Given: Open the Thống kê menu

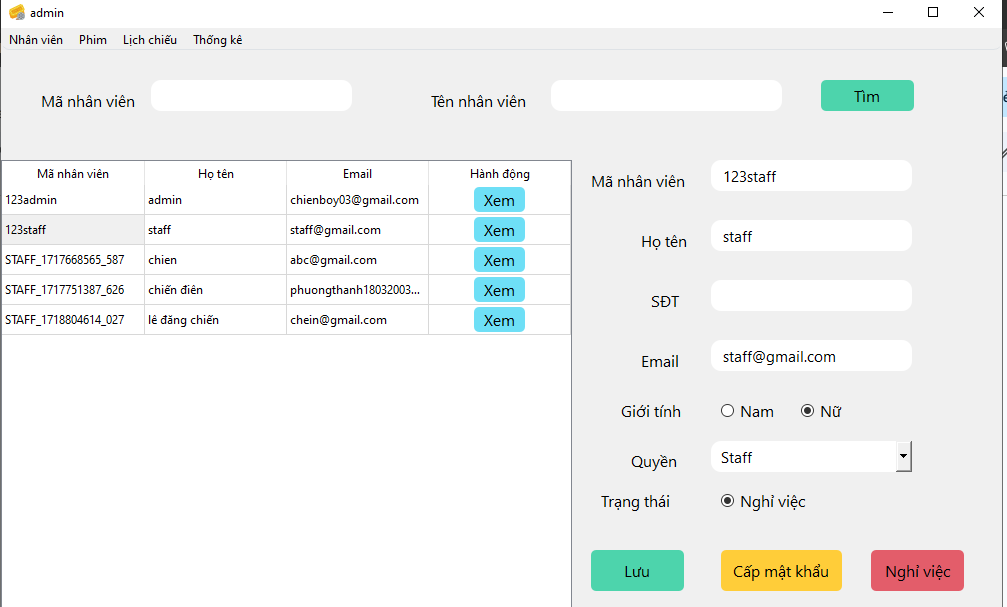Looking at the screenshot, I should point(218,40).
